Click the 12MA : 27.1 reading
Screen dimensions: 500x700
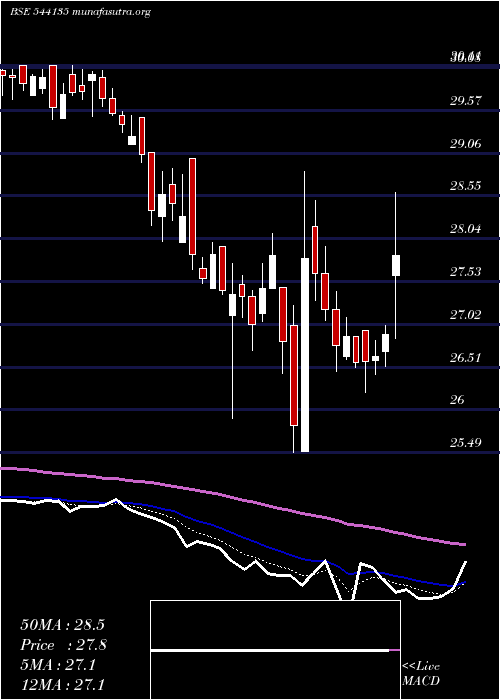click(62, 684)
